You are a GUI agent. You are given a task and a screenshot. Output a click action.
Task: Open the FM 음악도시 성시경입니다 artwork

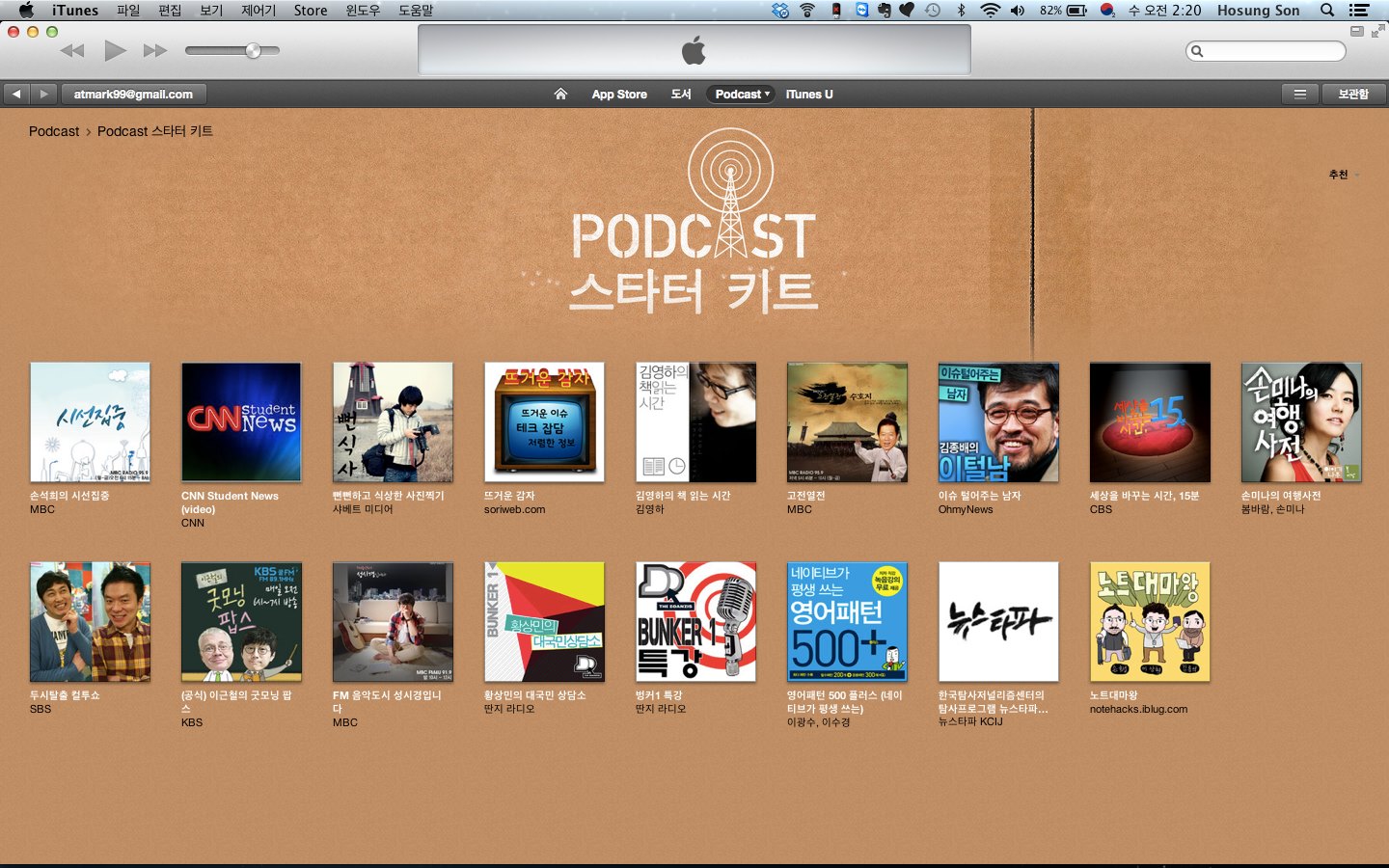coord(393,622)
